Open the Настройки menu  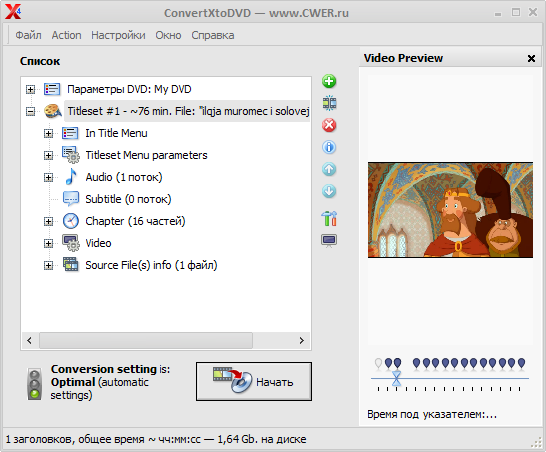pyautogui.click(x=118, y=35)
